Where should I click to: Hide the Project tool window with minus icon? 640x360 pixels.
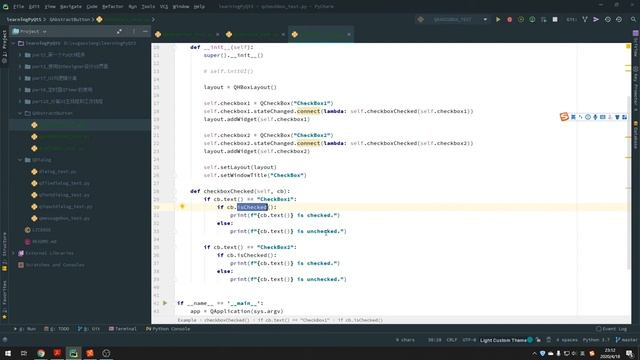tap(145, 31)
